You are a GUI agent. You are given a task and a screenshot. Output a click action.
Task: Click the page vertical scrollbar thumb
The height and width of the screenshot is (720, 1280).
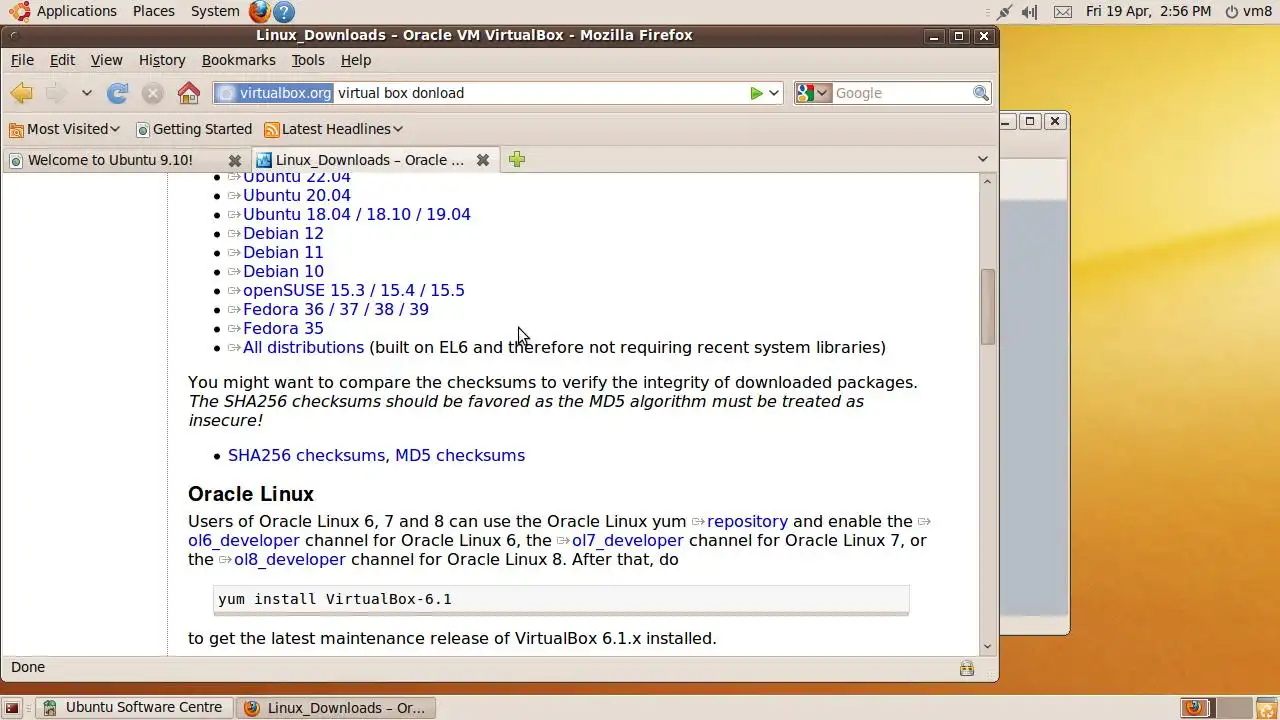coord(988,307)
